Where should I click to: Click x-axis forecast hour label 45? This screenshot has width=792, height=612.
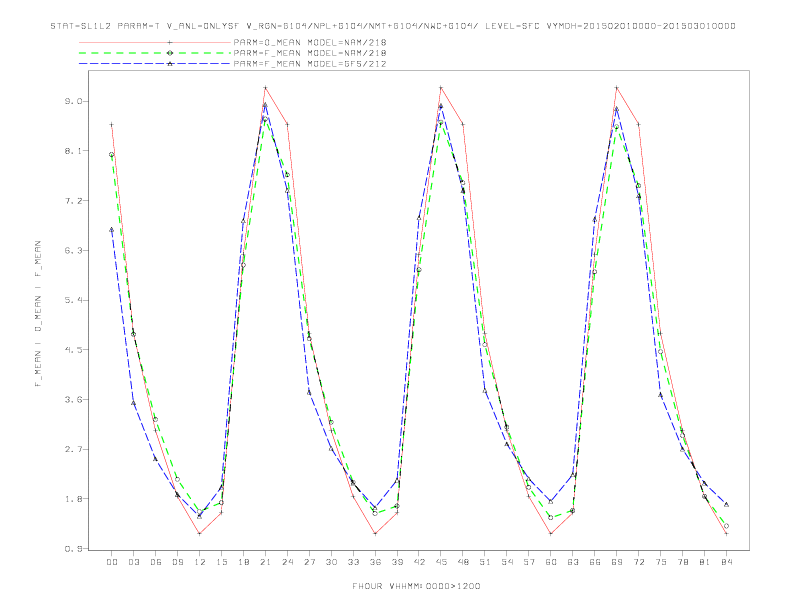click(x=441, y=562)
